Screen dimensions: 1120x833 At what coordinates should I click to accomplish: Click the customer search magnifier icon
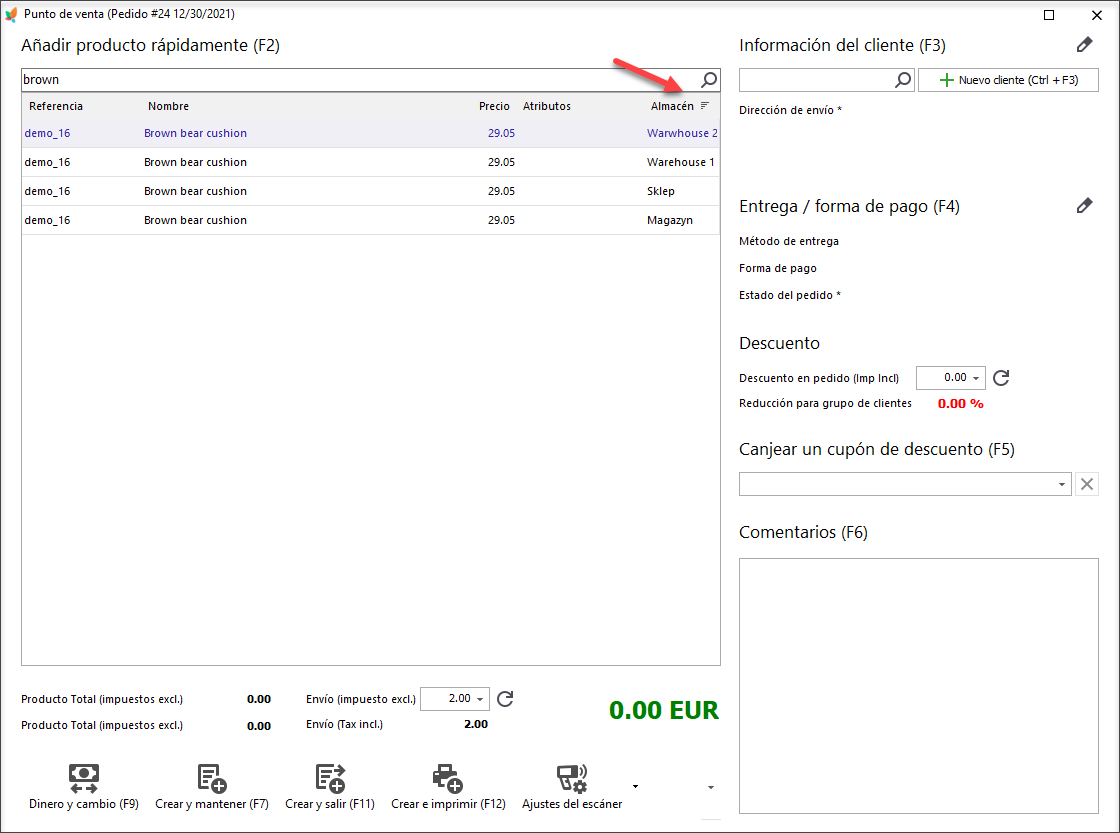903,79
